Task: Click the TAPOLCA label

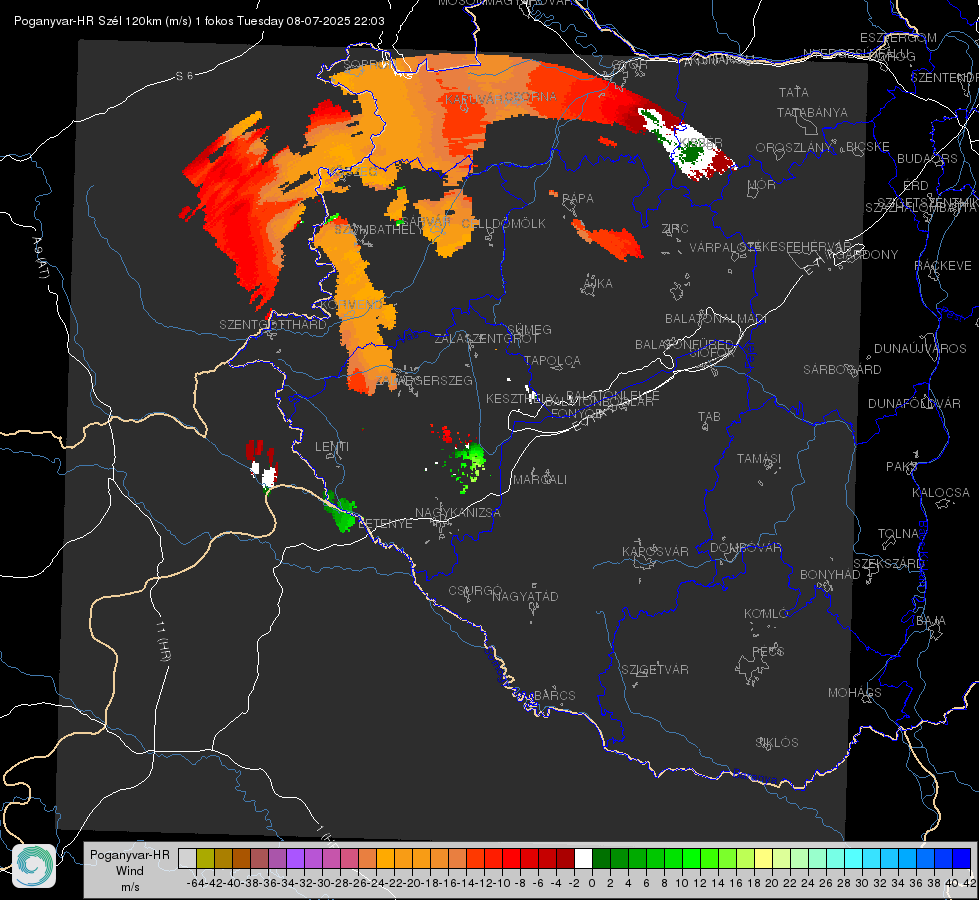Action: [553, 360]
